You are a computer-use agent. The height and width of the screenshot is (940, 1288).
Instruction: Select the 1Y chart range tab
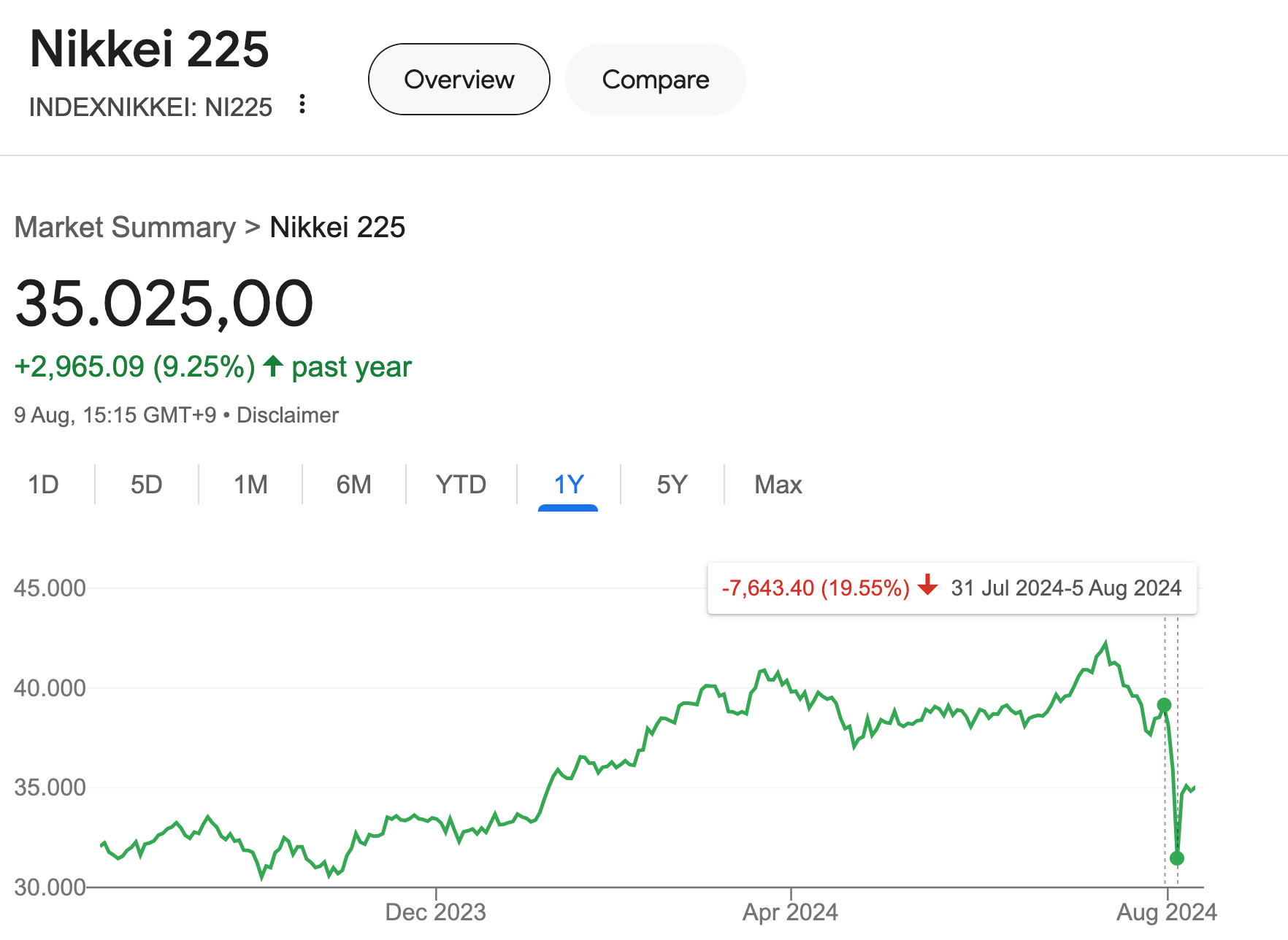click(x=568, y=485)
